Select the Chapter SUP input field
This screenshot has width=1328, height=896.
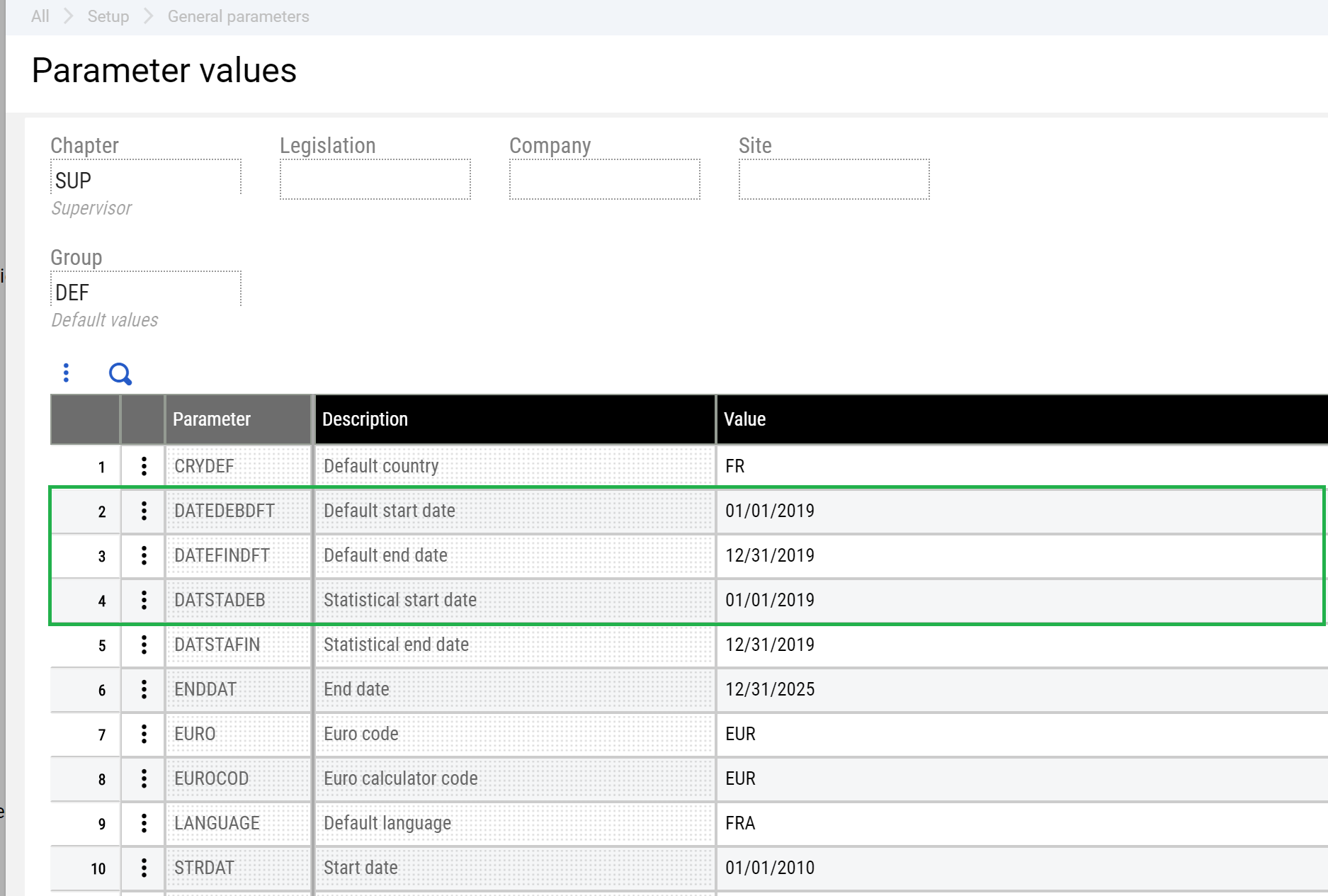click(x=146, y=179)
